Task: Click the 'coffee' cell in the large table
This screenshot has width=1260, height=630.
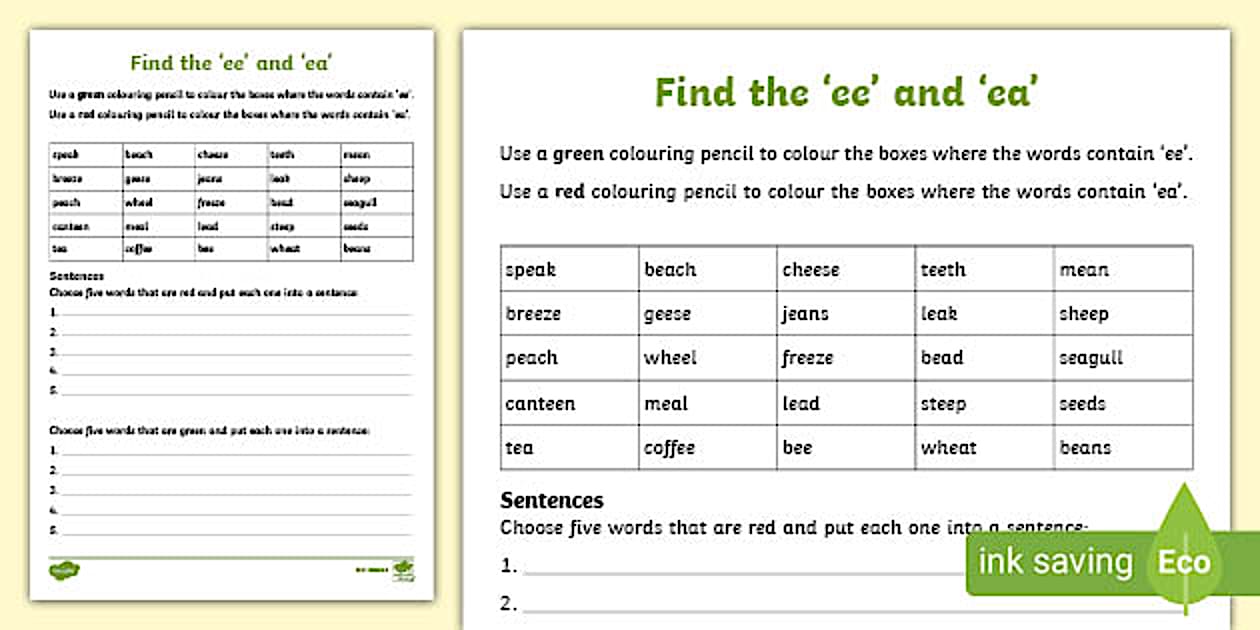Action: click(x=707, y=448)
